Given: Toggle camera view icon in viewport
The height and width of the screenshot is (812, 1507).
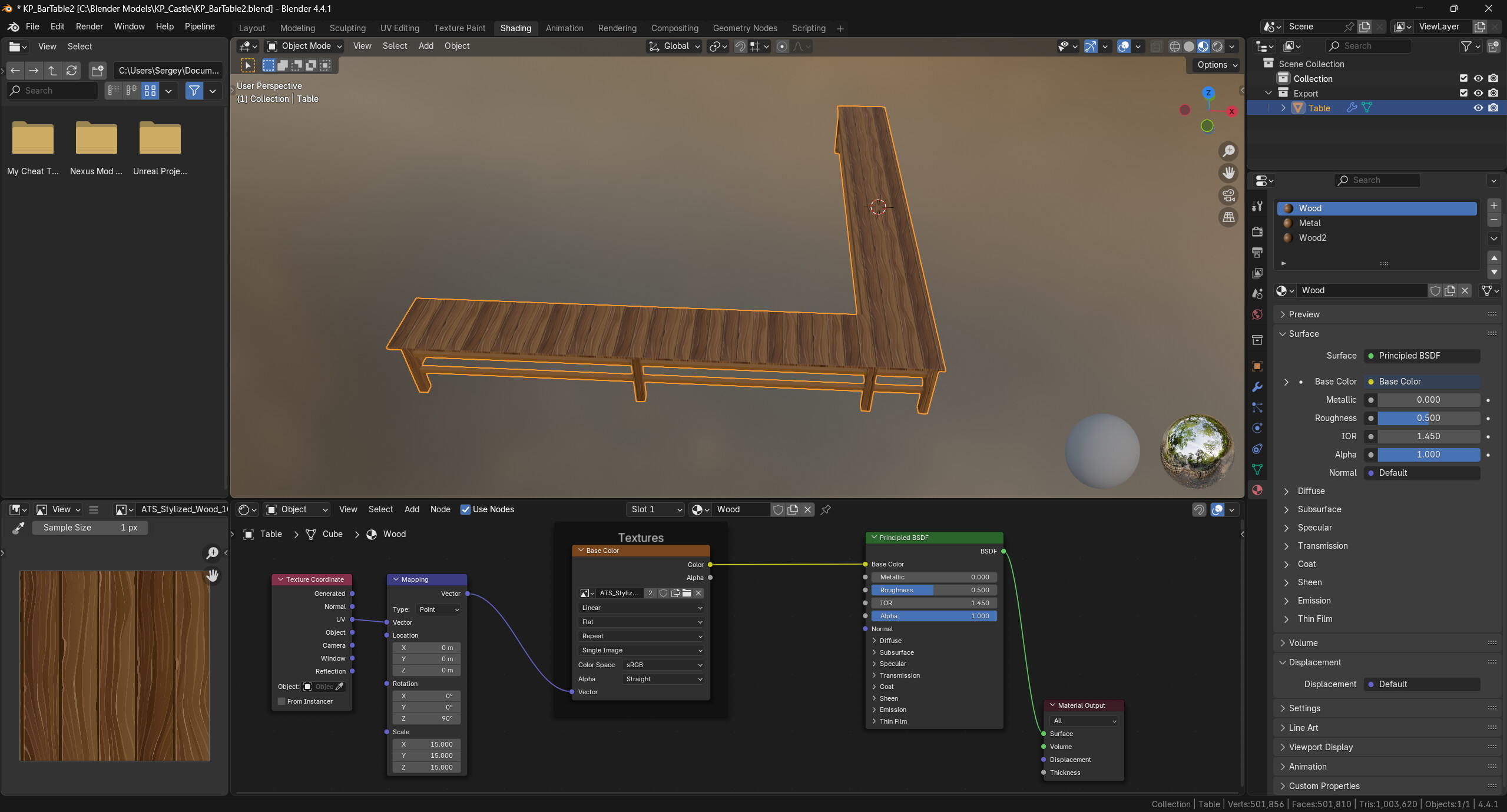Looking at the screenshot, I should (x=1228, y=195).
